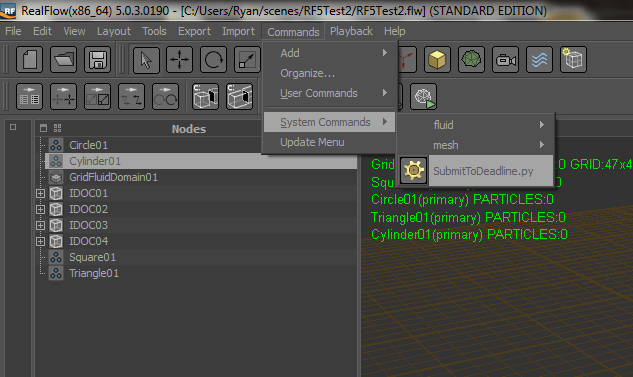Expand the IDOC03 tree node

pyautogui.click(x=40, y=225)
